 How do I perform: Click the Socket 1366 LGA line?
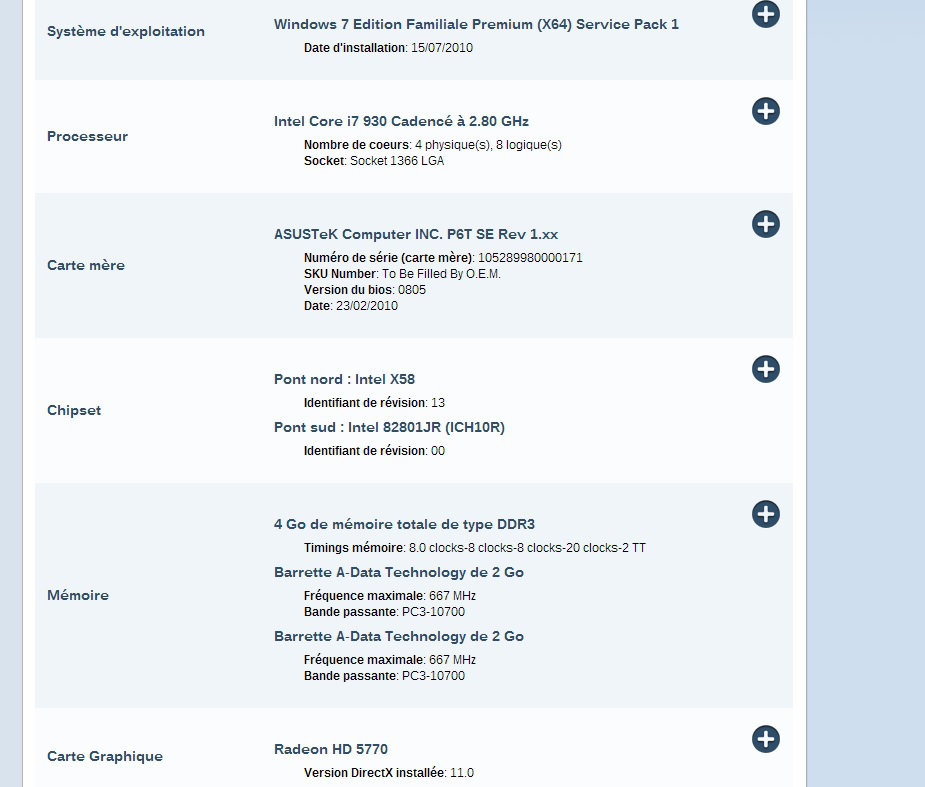(374, 161)
